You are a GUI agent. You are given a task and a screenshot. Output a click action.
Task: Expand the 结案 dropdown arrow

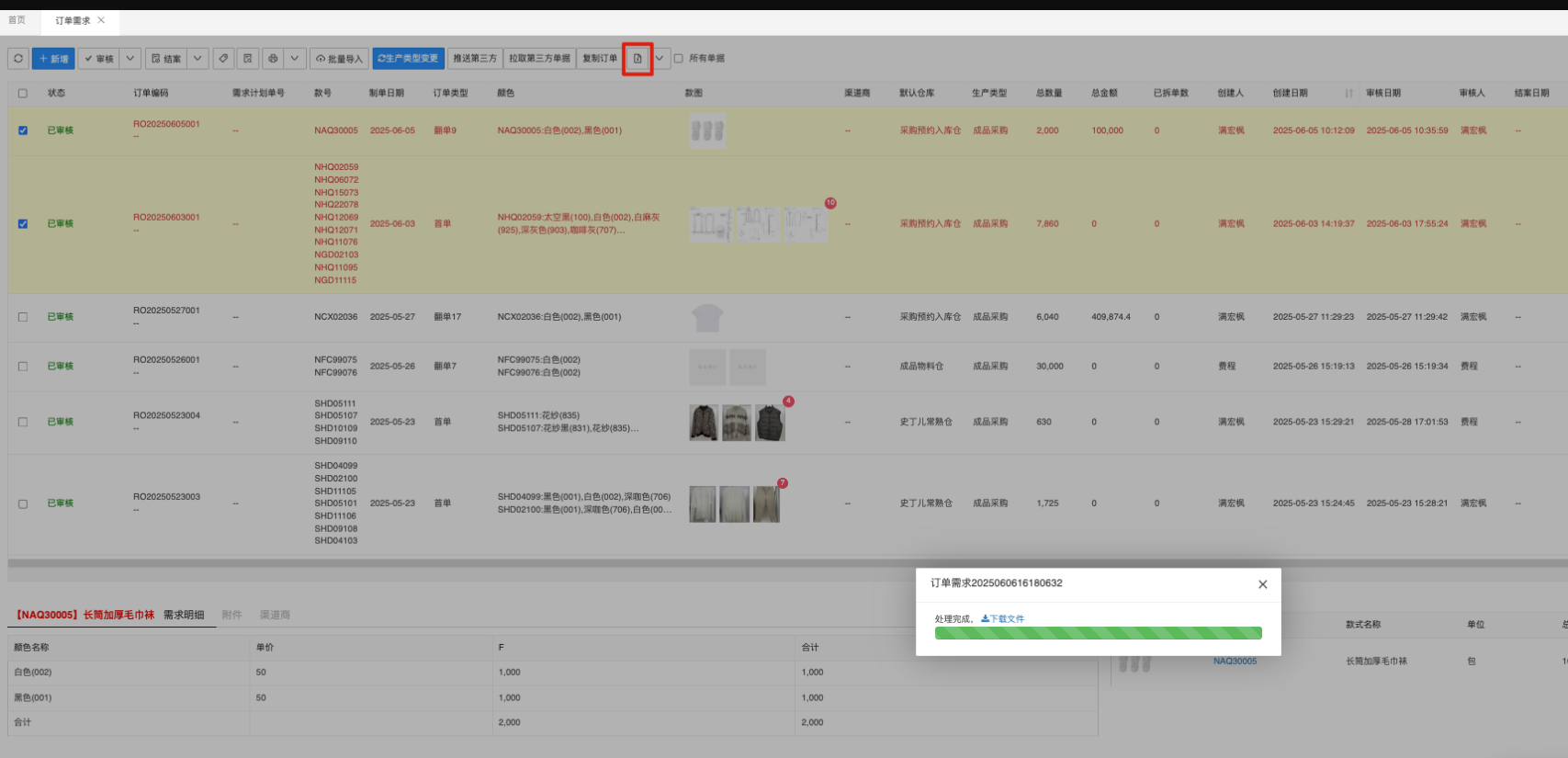click(197, 59)
